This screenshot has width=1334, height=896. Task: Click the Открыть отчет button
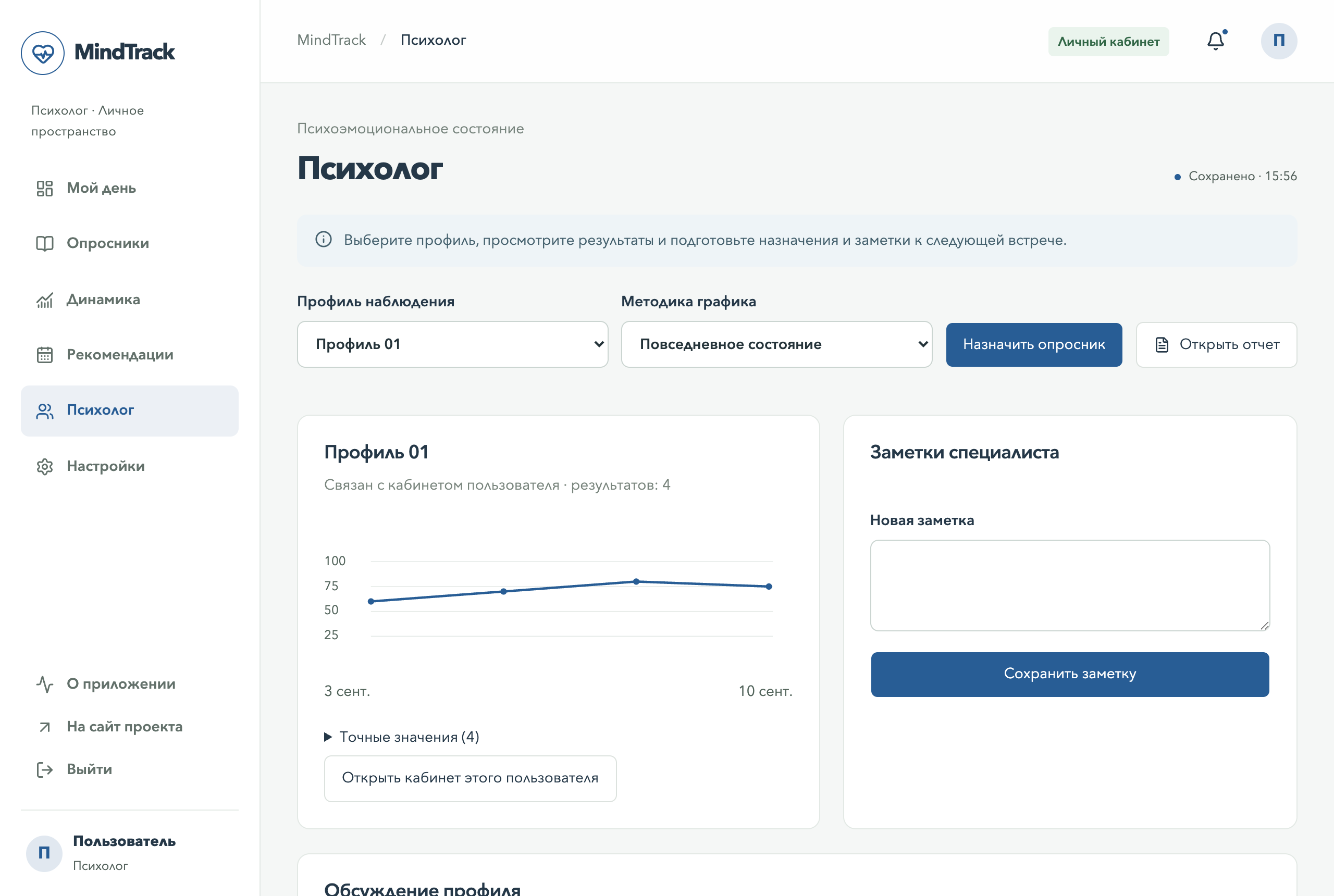tap(1216, 344)
